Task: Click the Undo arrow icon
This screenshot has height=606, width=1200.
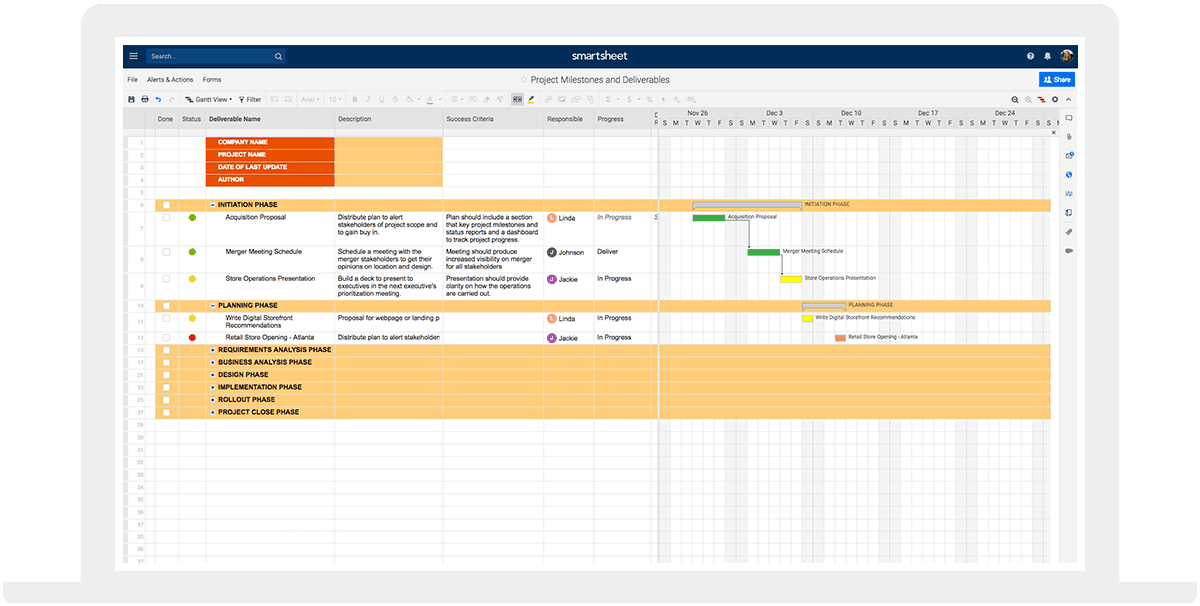Action: tap(158, 99)
